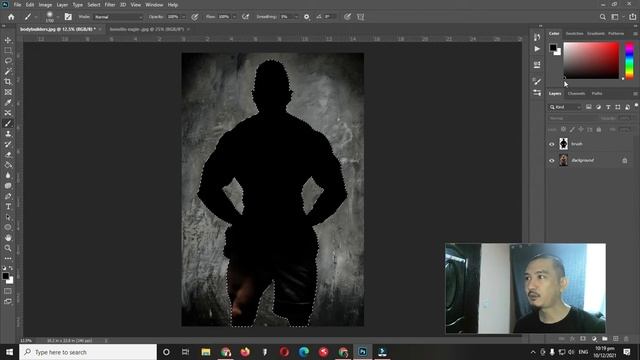Hide the Background layer

point(552,160)
